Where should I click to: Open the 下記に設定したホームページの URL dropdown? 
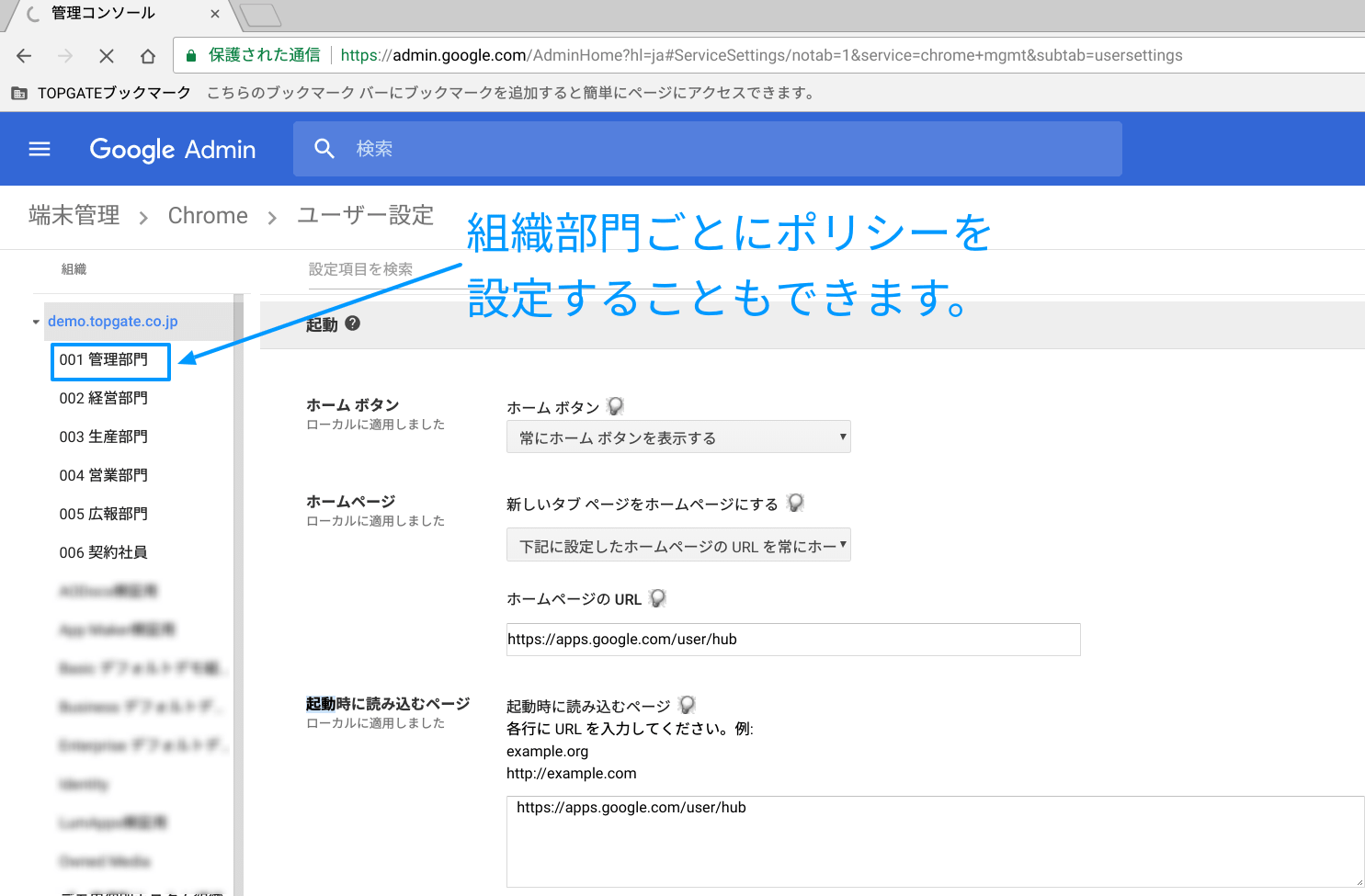tap(678, 545)
